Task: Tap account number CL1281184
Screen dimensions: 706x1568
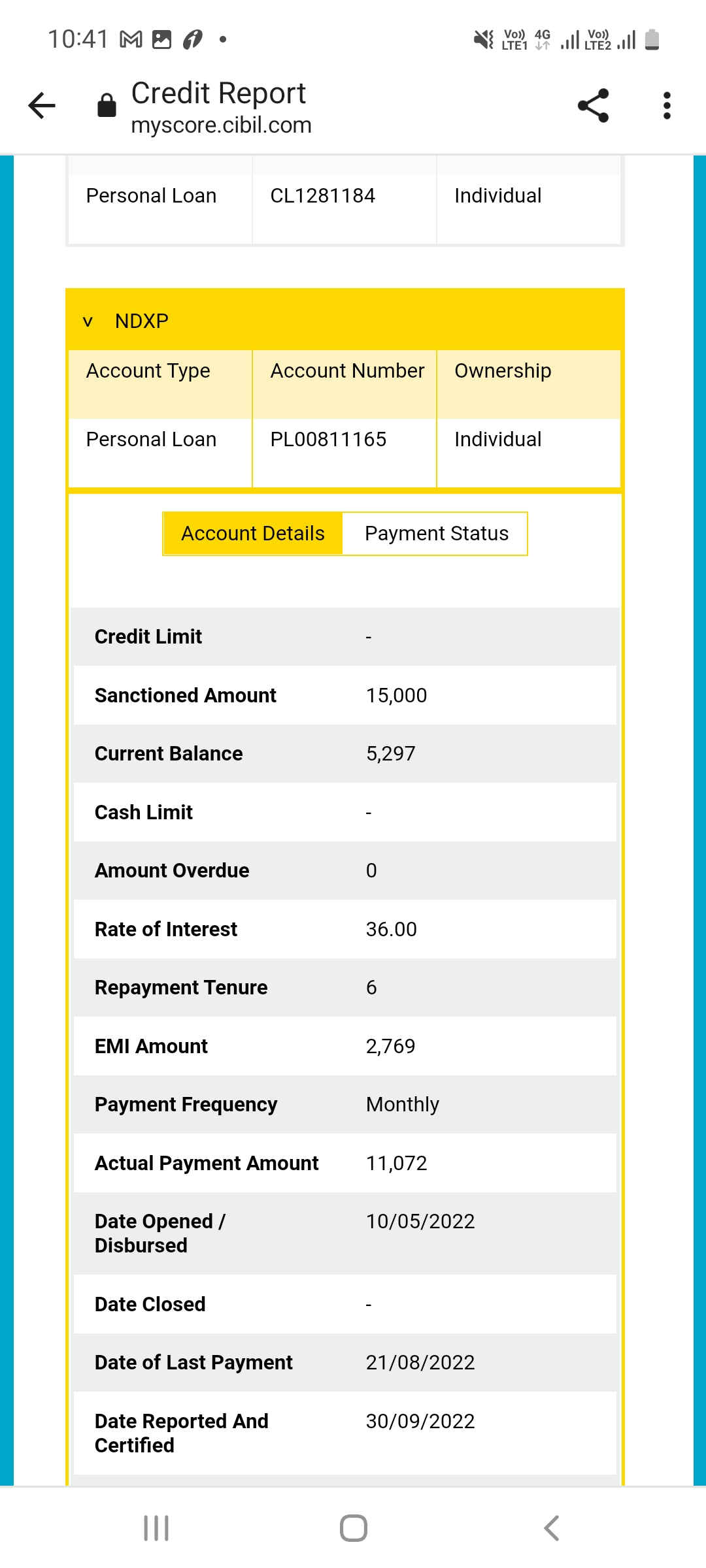Action: [322, 196]
